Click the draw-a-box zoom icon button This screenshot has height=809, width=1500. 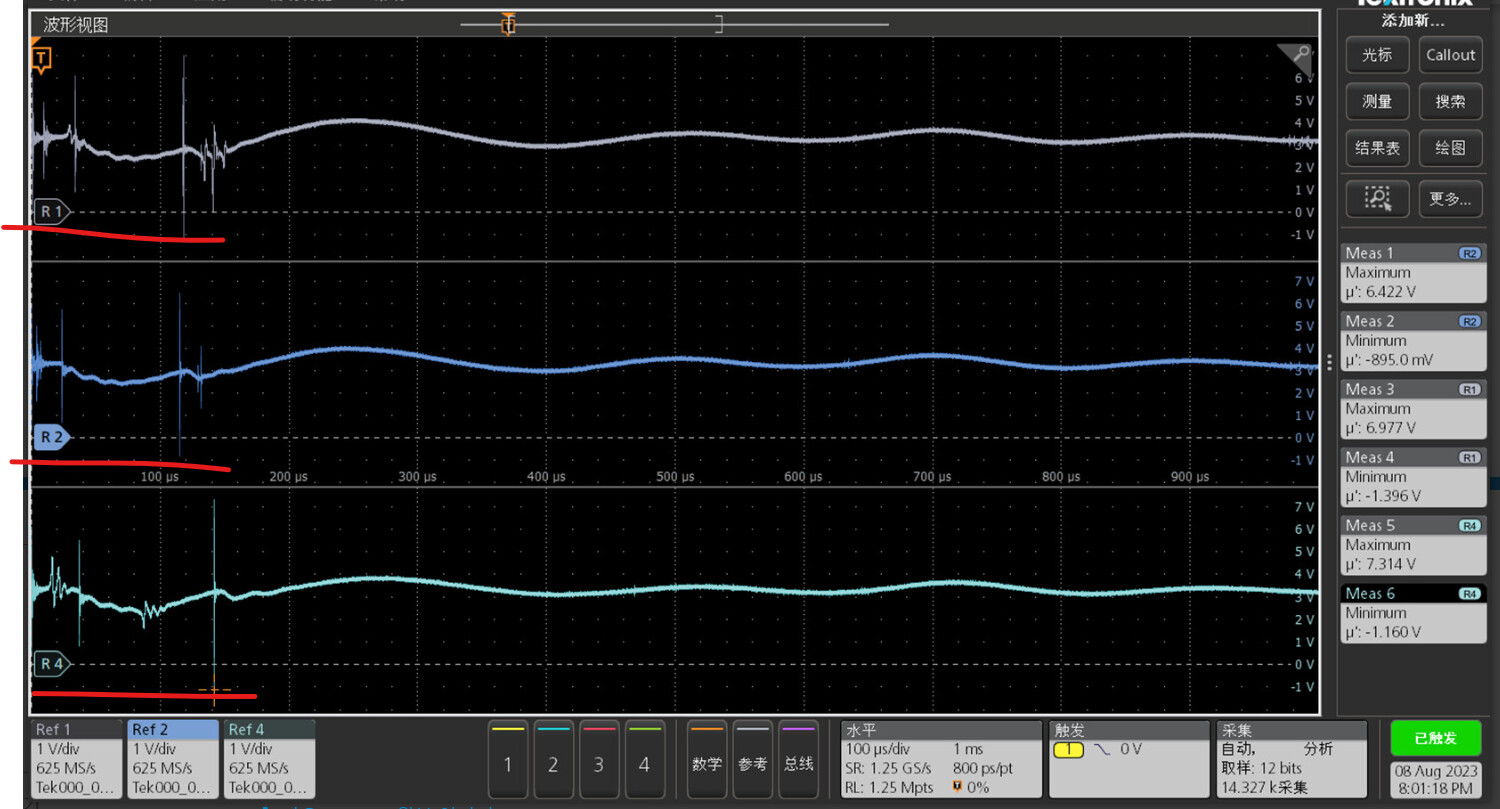tap(1377, 199)
